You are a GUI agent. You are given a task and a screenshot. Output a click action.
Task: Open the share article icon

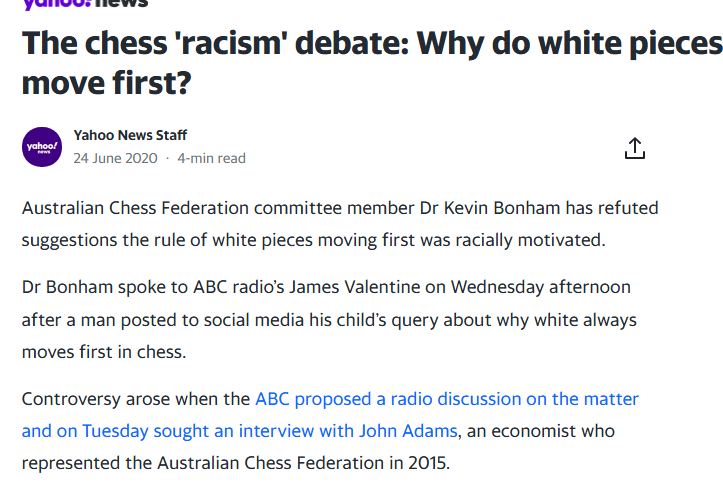(634, 148)
